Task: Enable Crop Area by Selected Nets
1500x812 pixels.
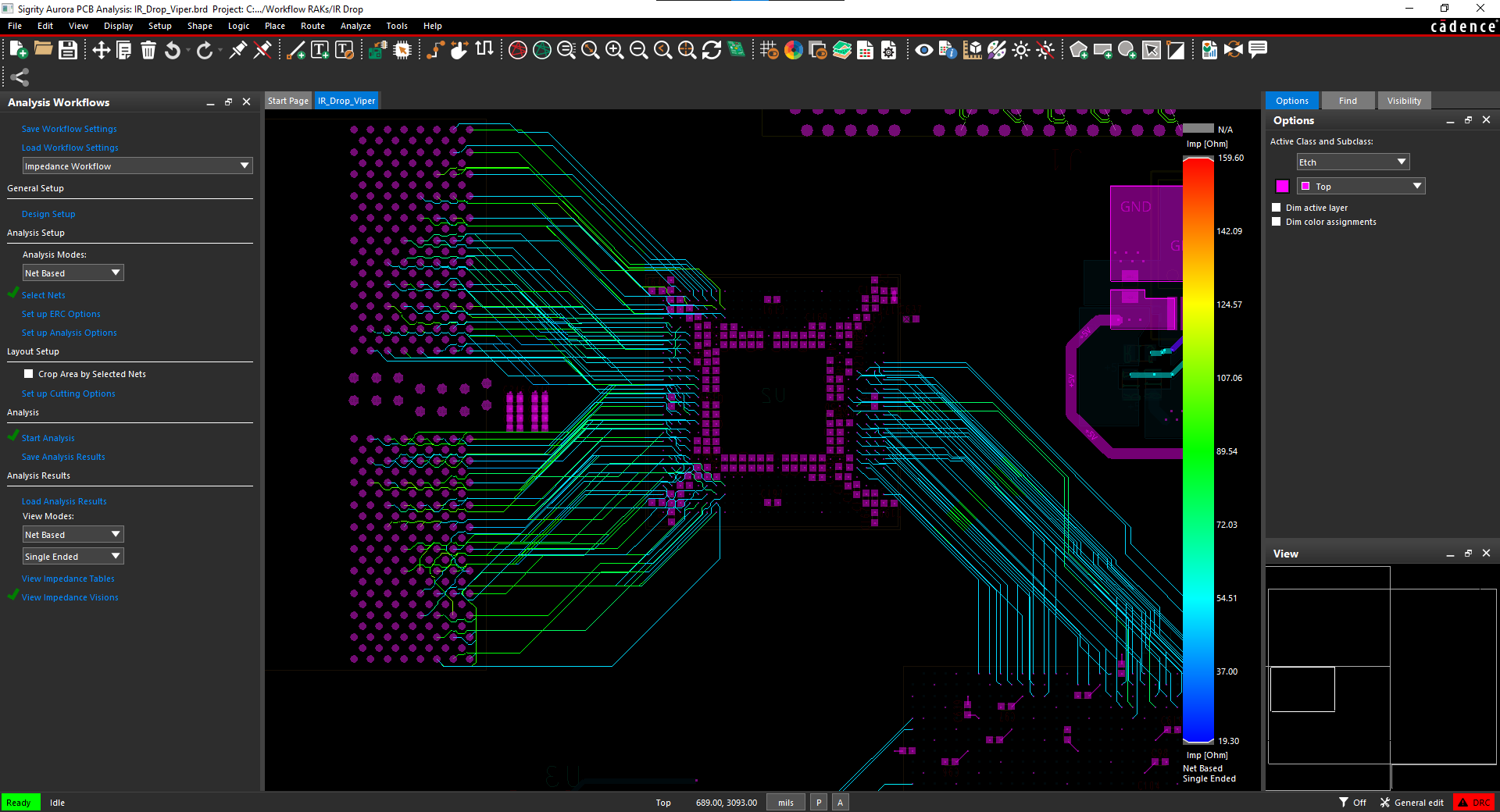Action: pos(29,374)
